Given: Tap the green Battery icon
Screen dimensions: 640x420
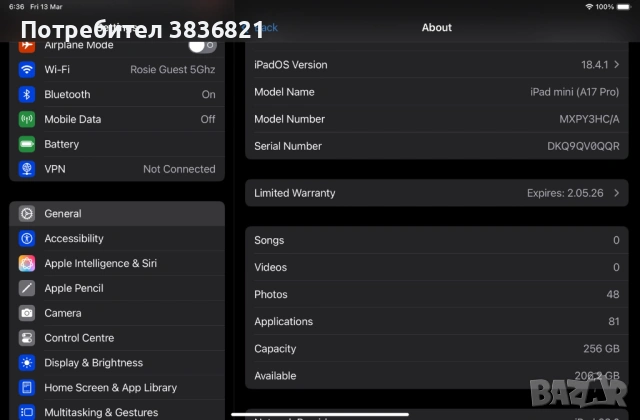Looking at the screenshot, I should (x=27, y=144).
